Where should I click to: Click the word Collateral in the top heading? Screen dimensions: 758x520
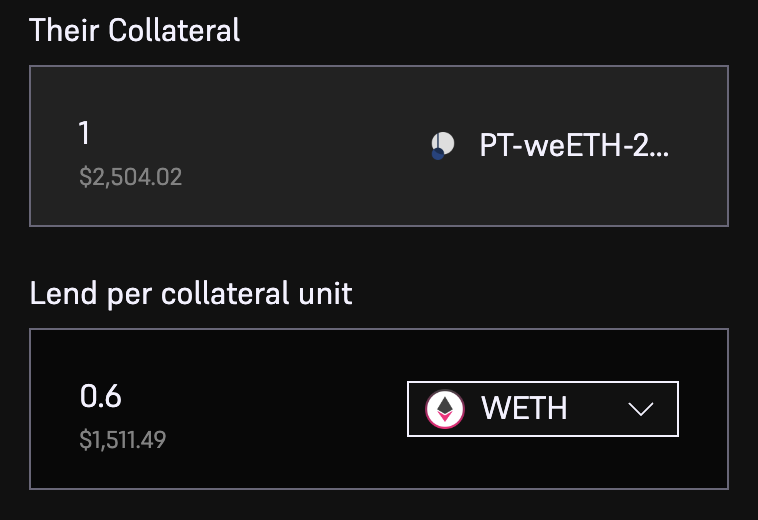pyautogui.click(x=174, y=30)
